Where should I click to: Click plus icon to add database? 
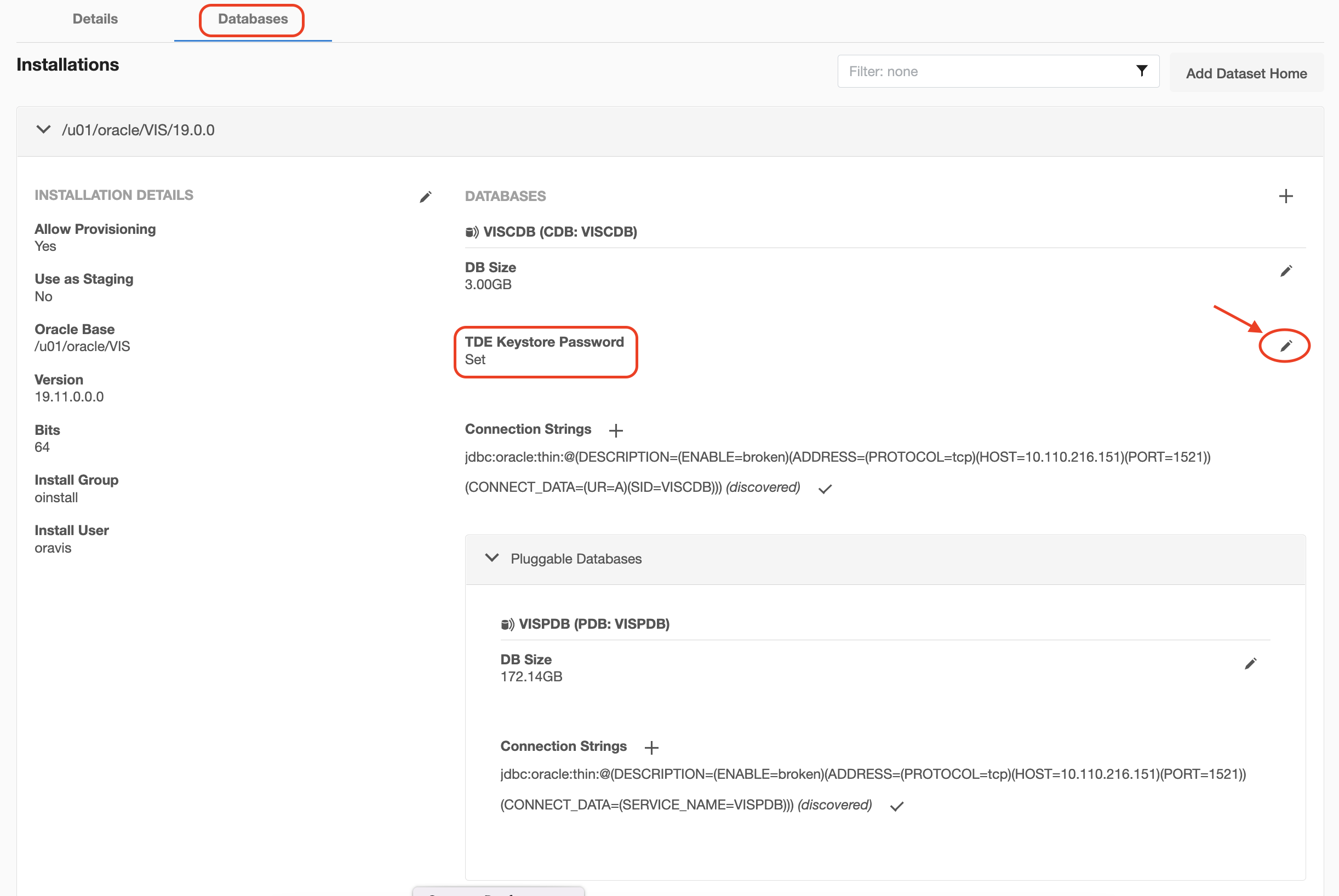click(1285, 196)
